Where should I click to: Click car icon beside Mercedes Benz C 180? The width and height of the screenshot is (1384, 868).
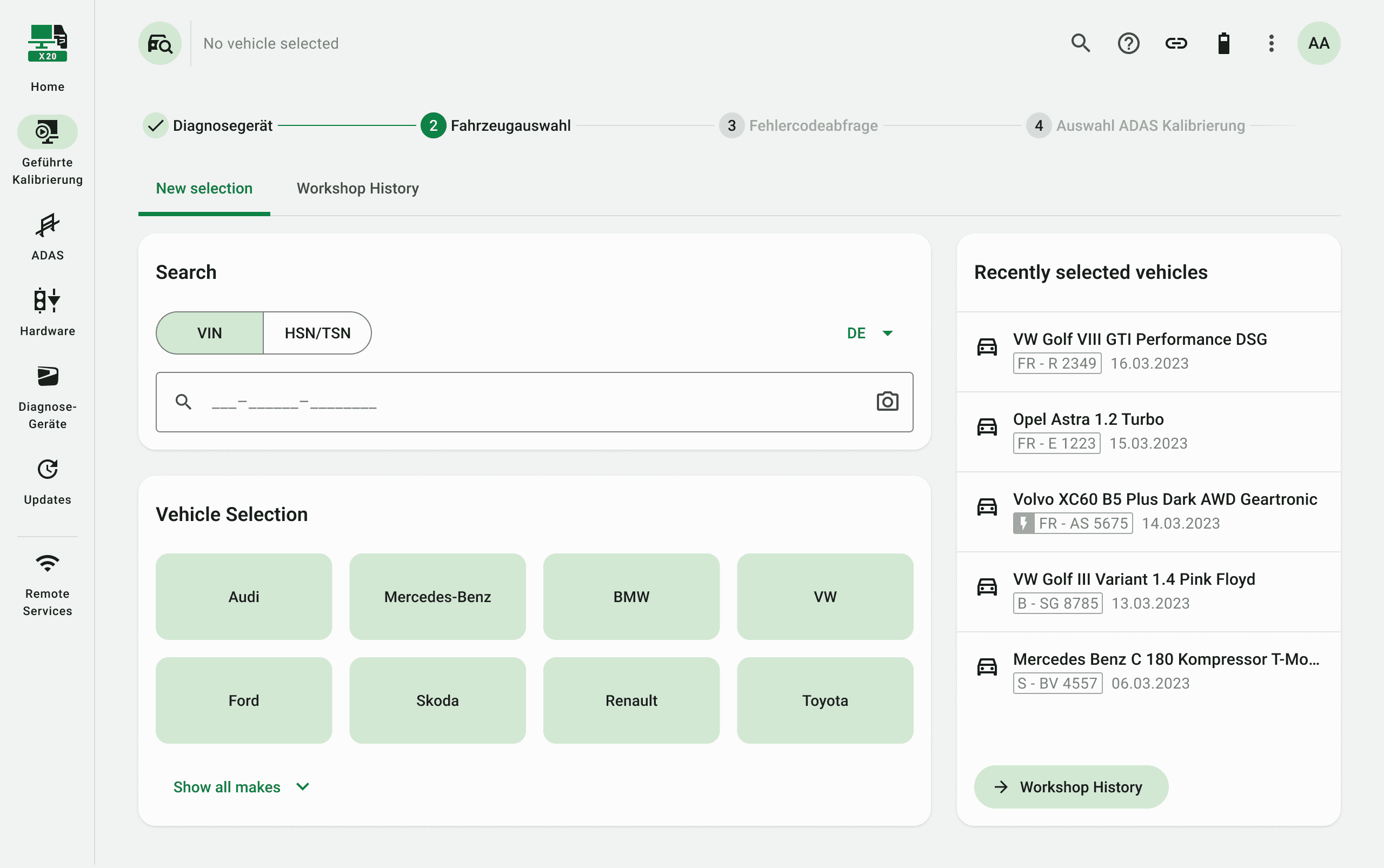click(987, 666)
